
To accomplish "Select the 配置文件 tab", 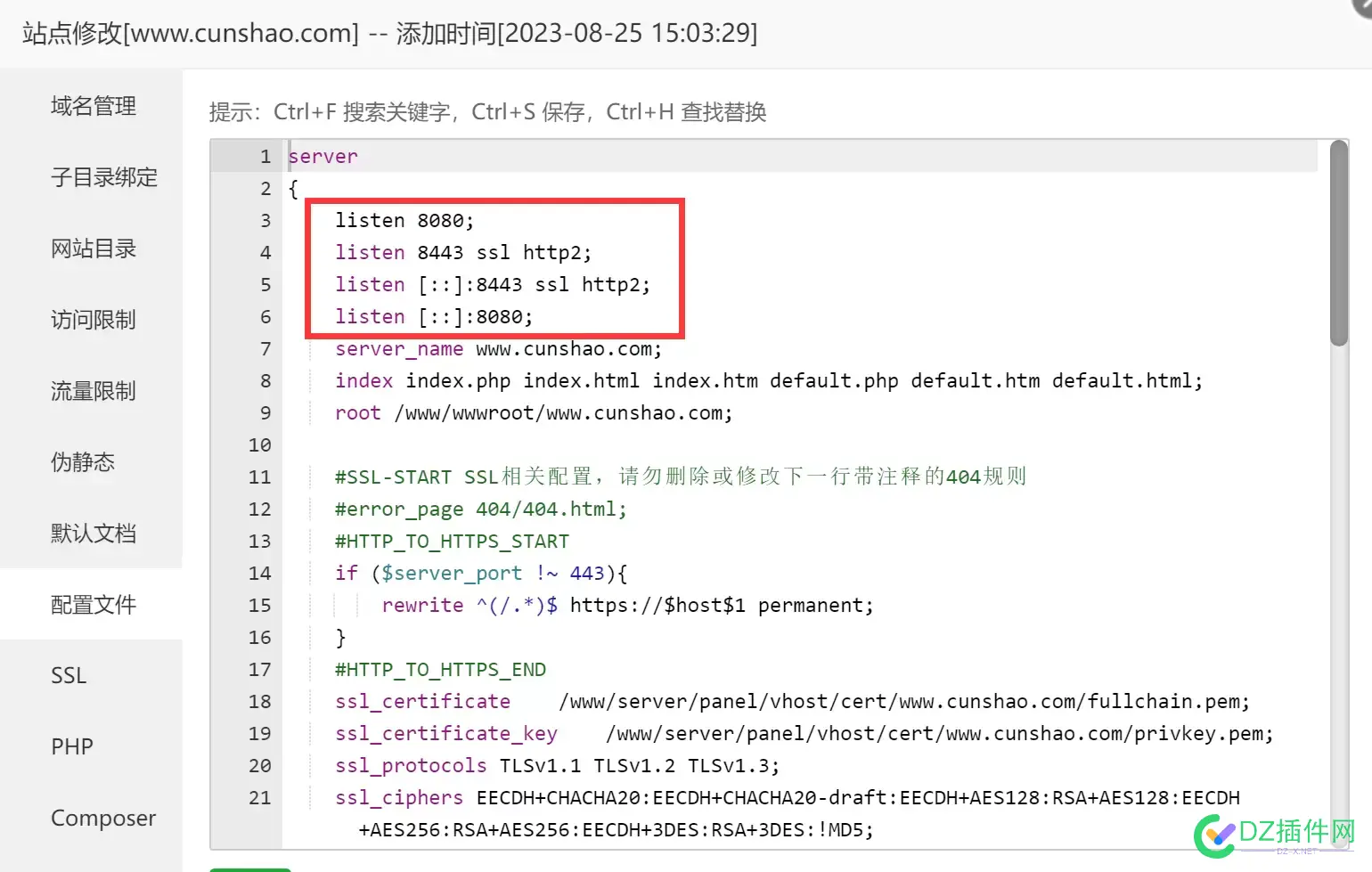I will [93, 605].
